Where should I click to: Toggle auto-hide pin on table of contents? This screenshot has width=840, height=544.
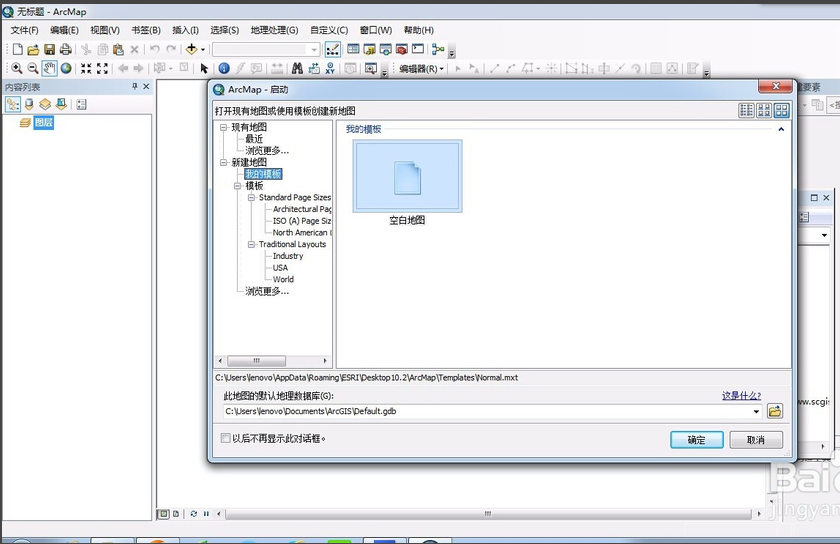click(x=134, y=86)
